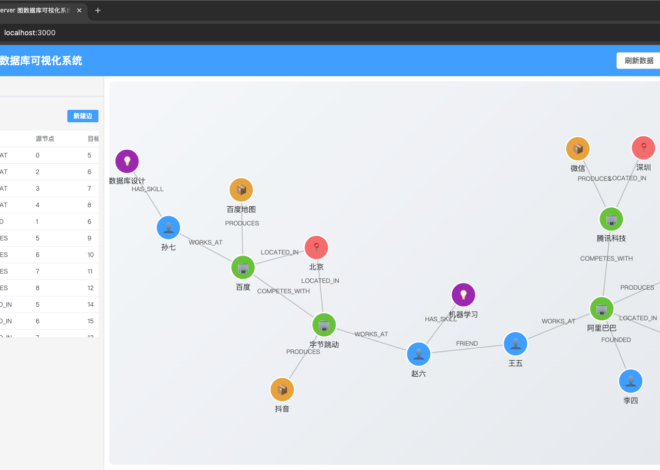Click the 李四 person node
Viewport: 660px width, 470px height.
(x=631, y=381)
